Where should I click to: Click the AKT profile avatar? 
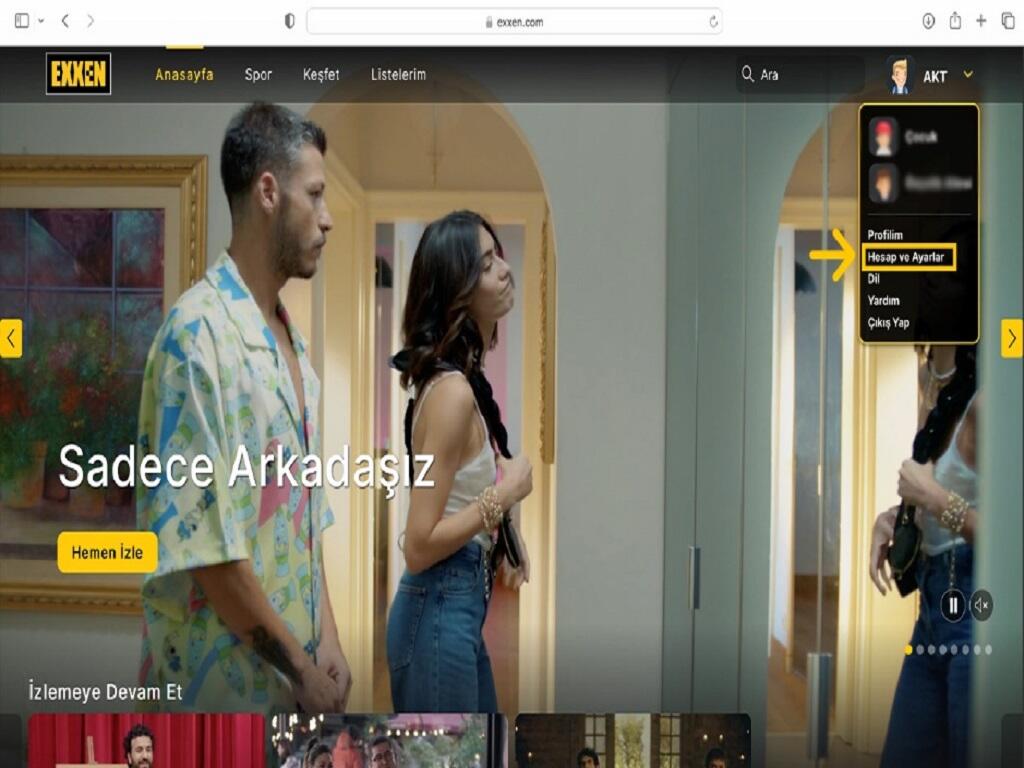pyautogui.click(x=900, y=75)
